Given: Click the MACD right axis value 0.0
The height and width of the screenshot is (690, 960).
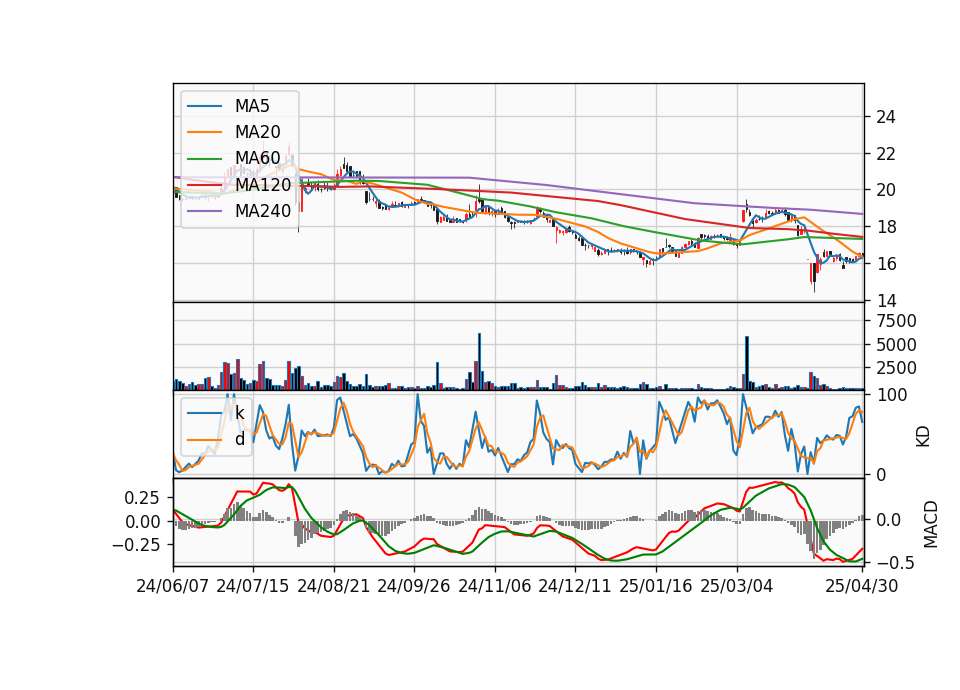Looking at the screenshot, I should 888,520.
